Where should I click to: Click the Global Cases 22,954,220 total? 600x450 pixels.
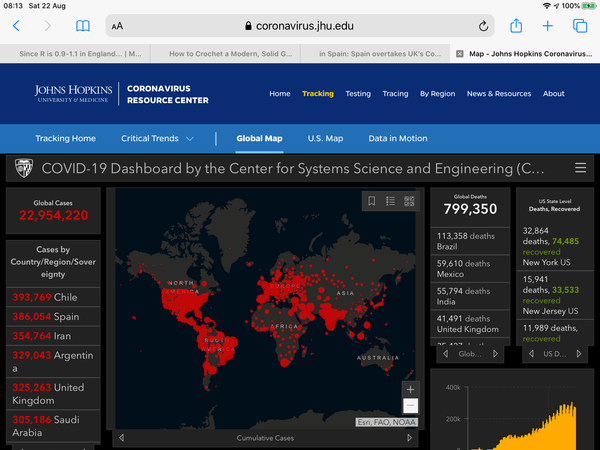[x=53, y=215]
